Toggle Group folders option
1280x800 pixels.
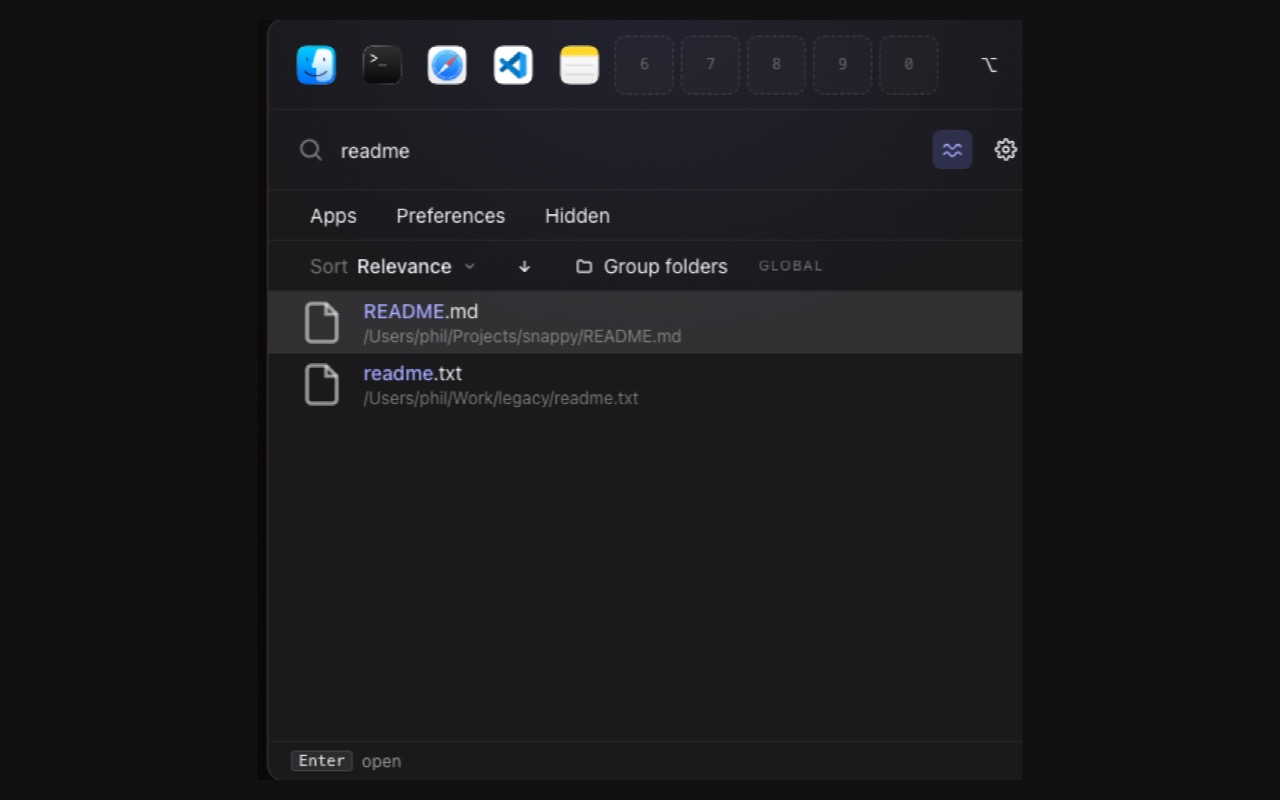[652, 267]
